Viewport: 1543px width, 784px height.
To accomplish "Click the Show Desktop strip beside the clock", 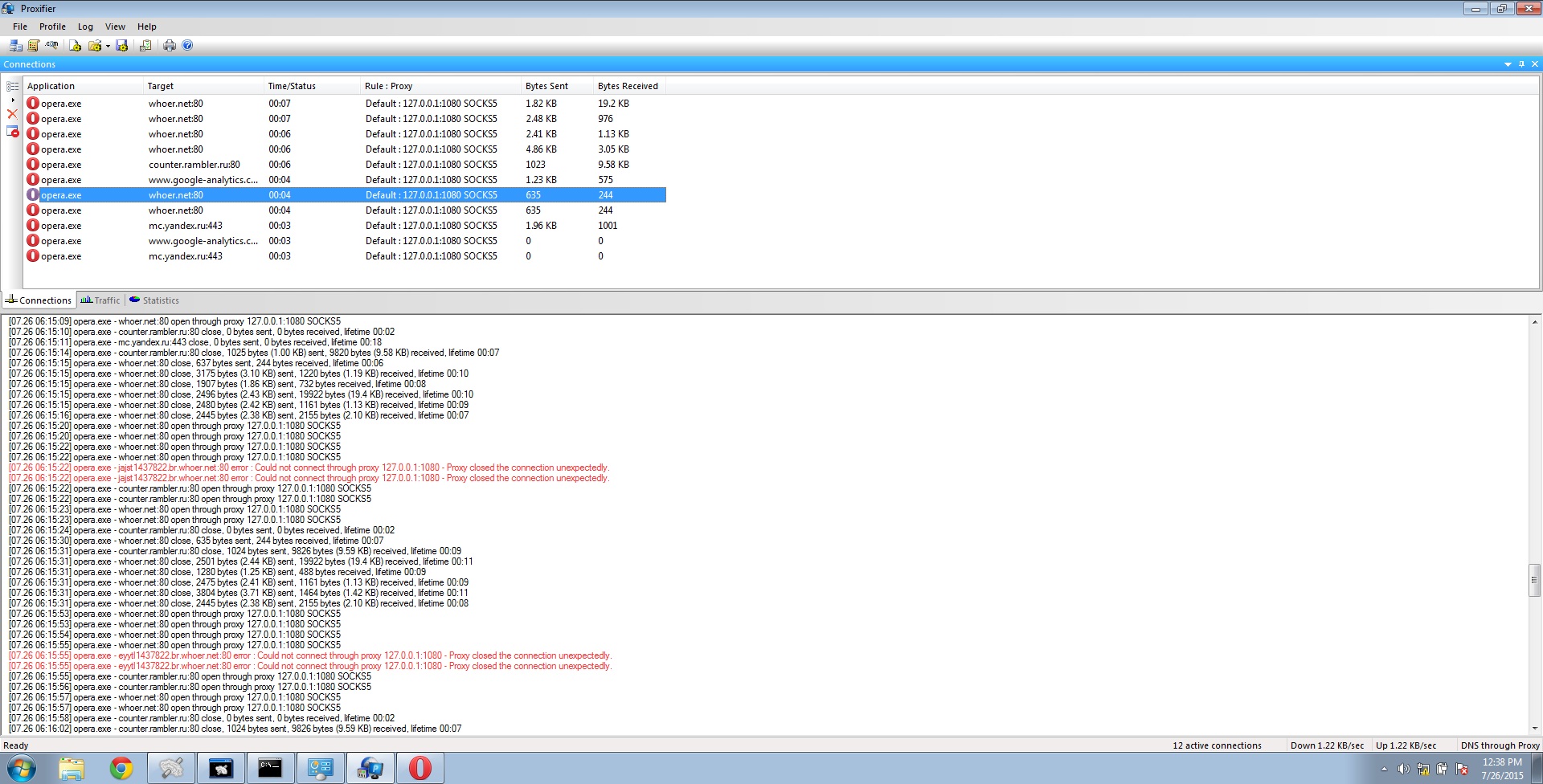I will [x=1537, y=769].
